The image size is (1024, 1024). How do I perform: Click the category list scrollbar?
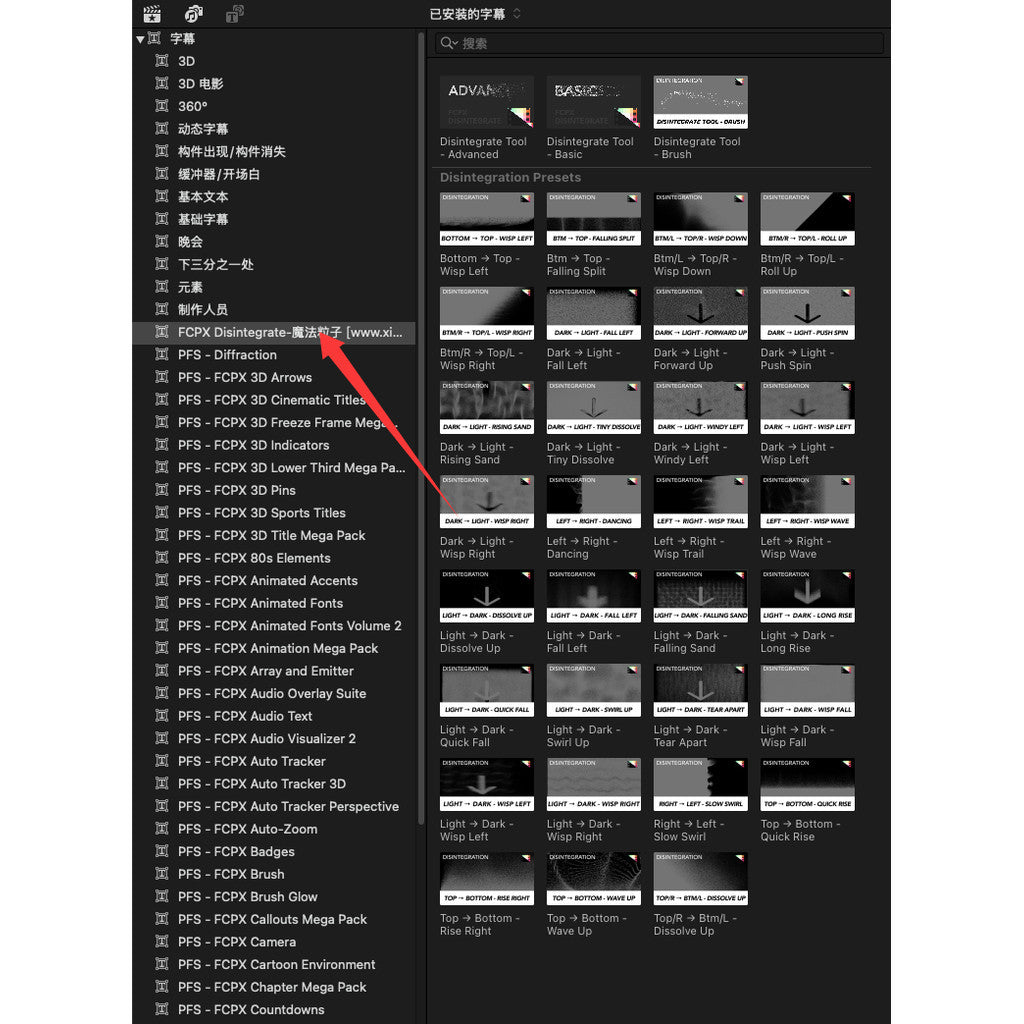421,428
